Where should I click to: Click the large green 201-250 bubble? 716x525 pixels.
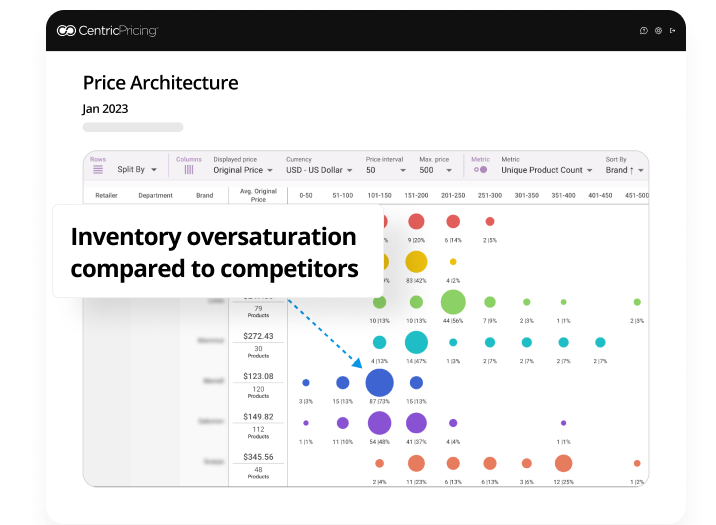point(453,301)
